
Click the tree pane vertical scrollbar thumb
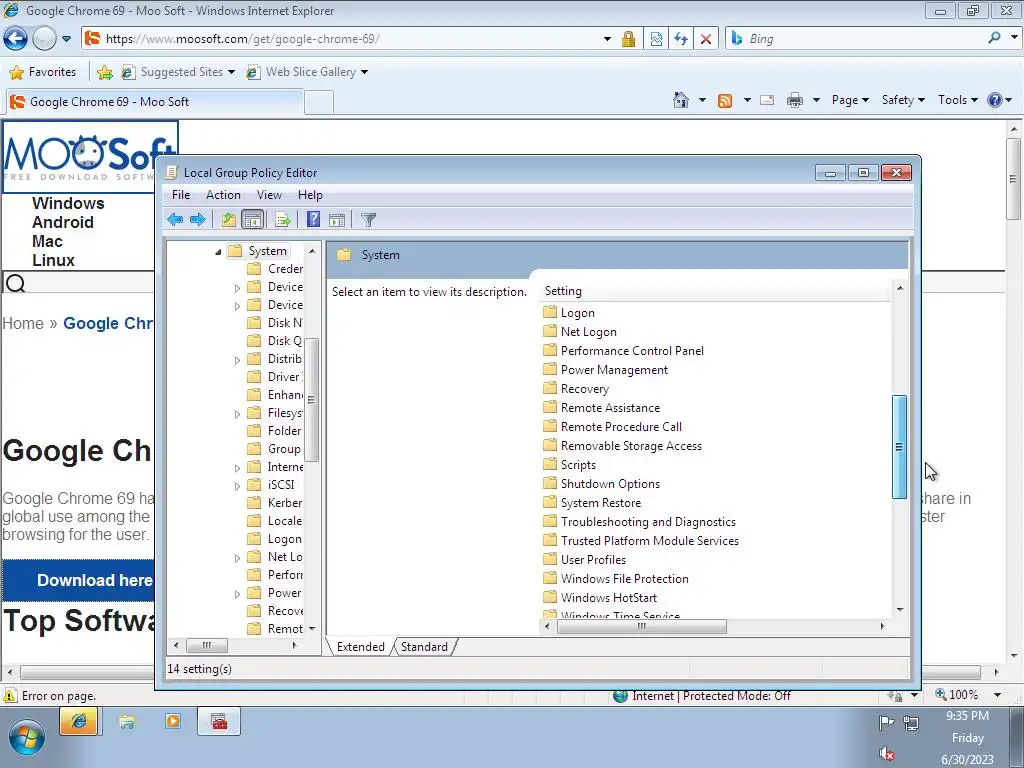click(x=312, y=400)
